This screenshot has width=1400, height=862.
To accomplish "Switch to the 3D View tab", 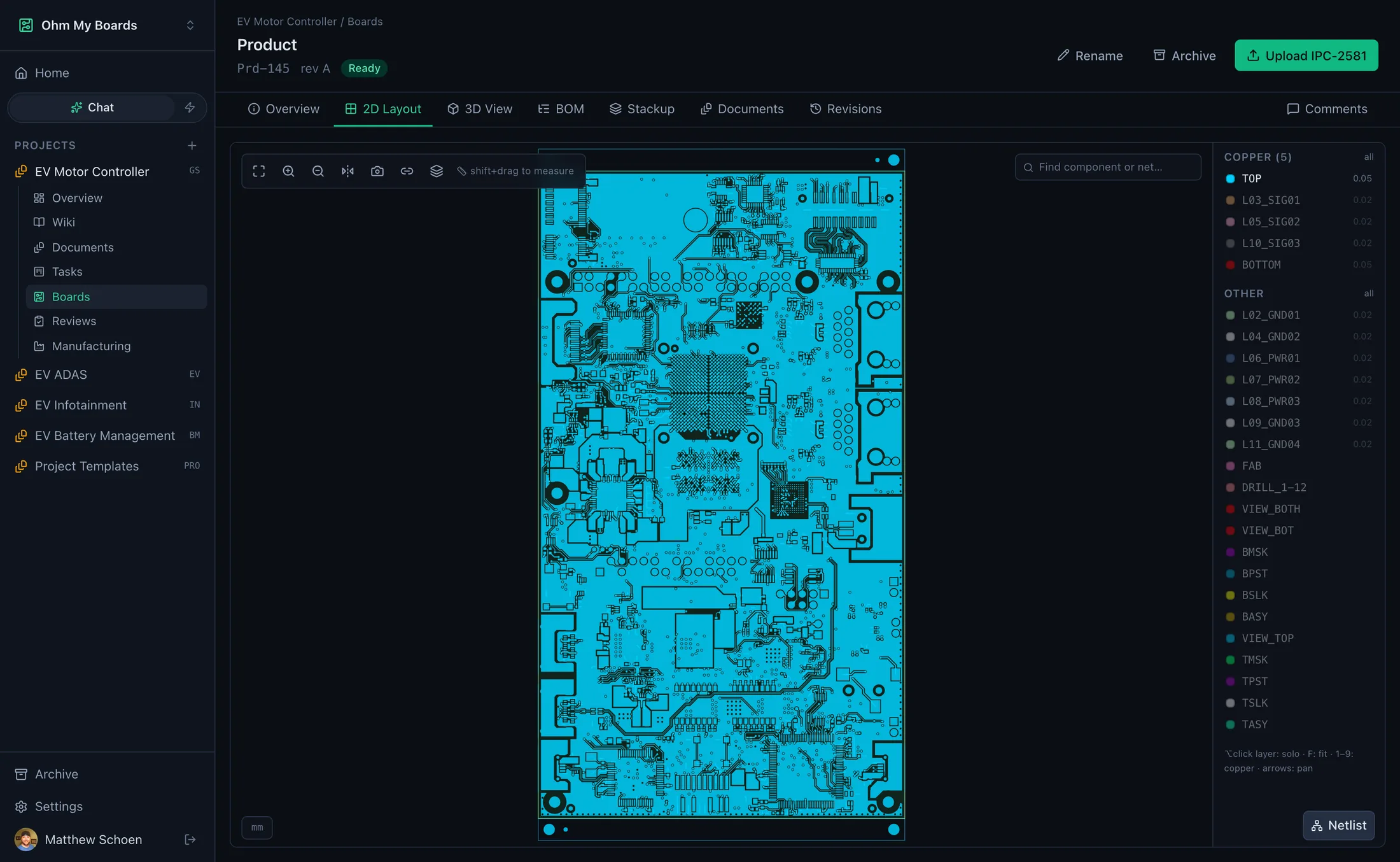I will coord(480,110).
